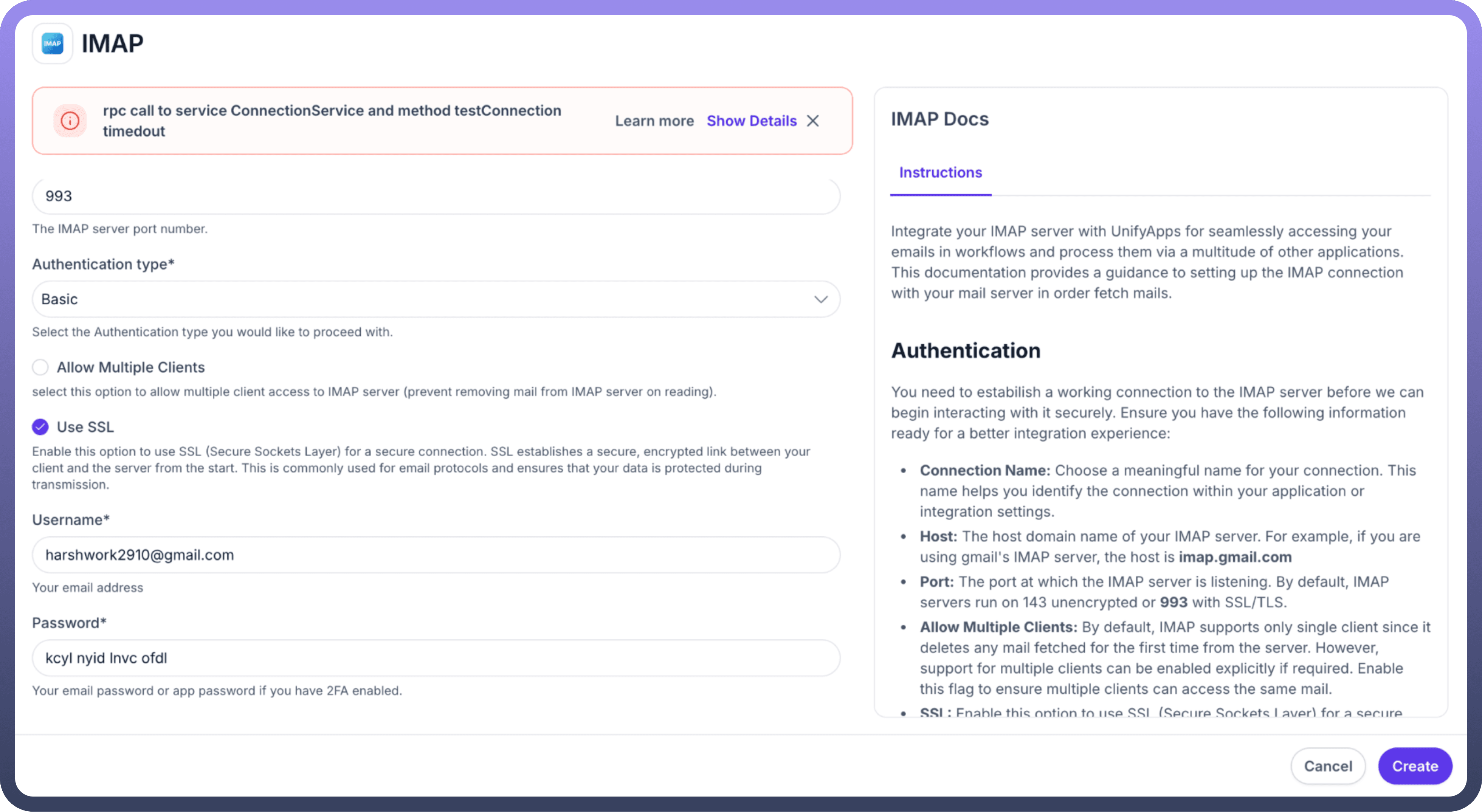Image resolution: width=1482 pixels, height=812 pixels.
Task: Click the IMAP Docs heading
Action: tap(939, 119)
